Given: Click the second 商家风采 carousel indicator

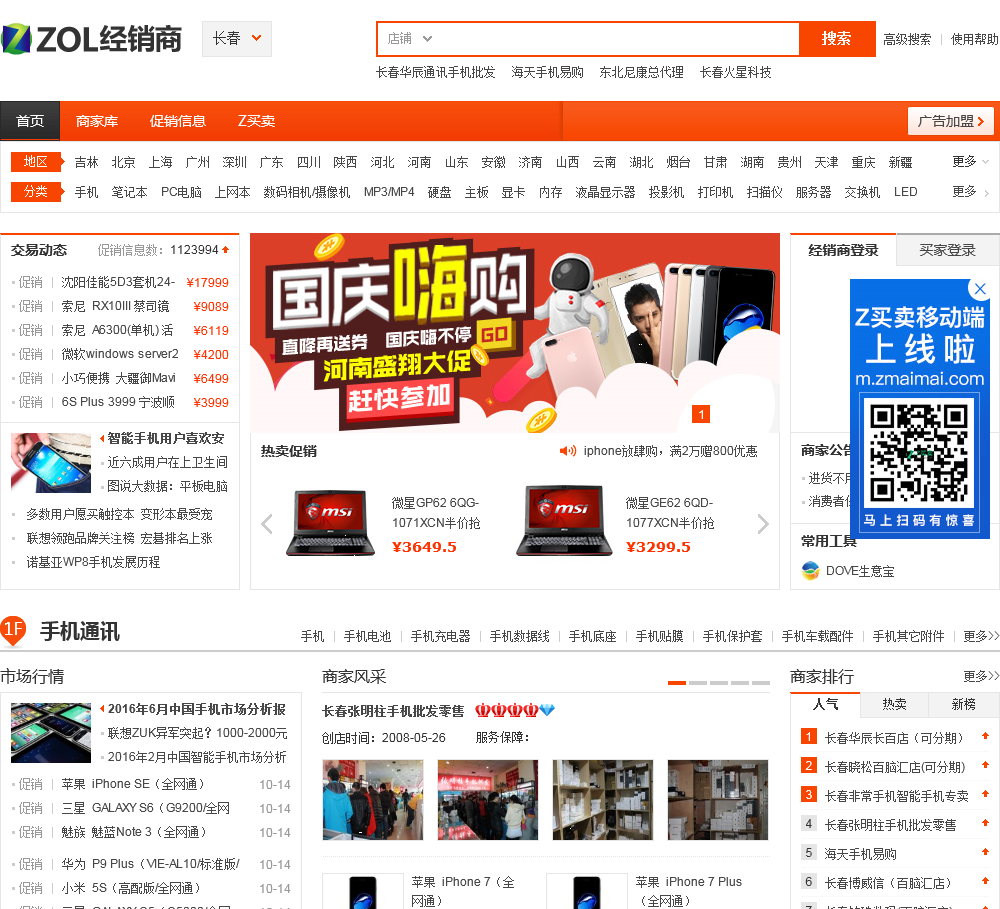Looking at the screenshot, I should click(698, 683).
